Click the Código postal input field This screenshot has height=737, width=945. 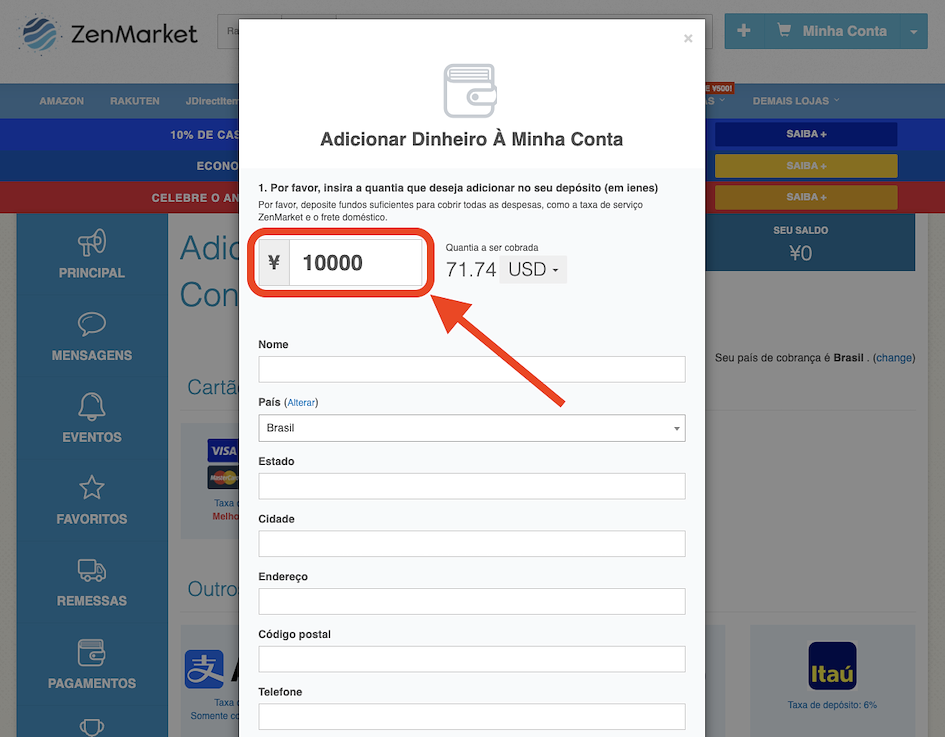(472, 659)
